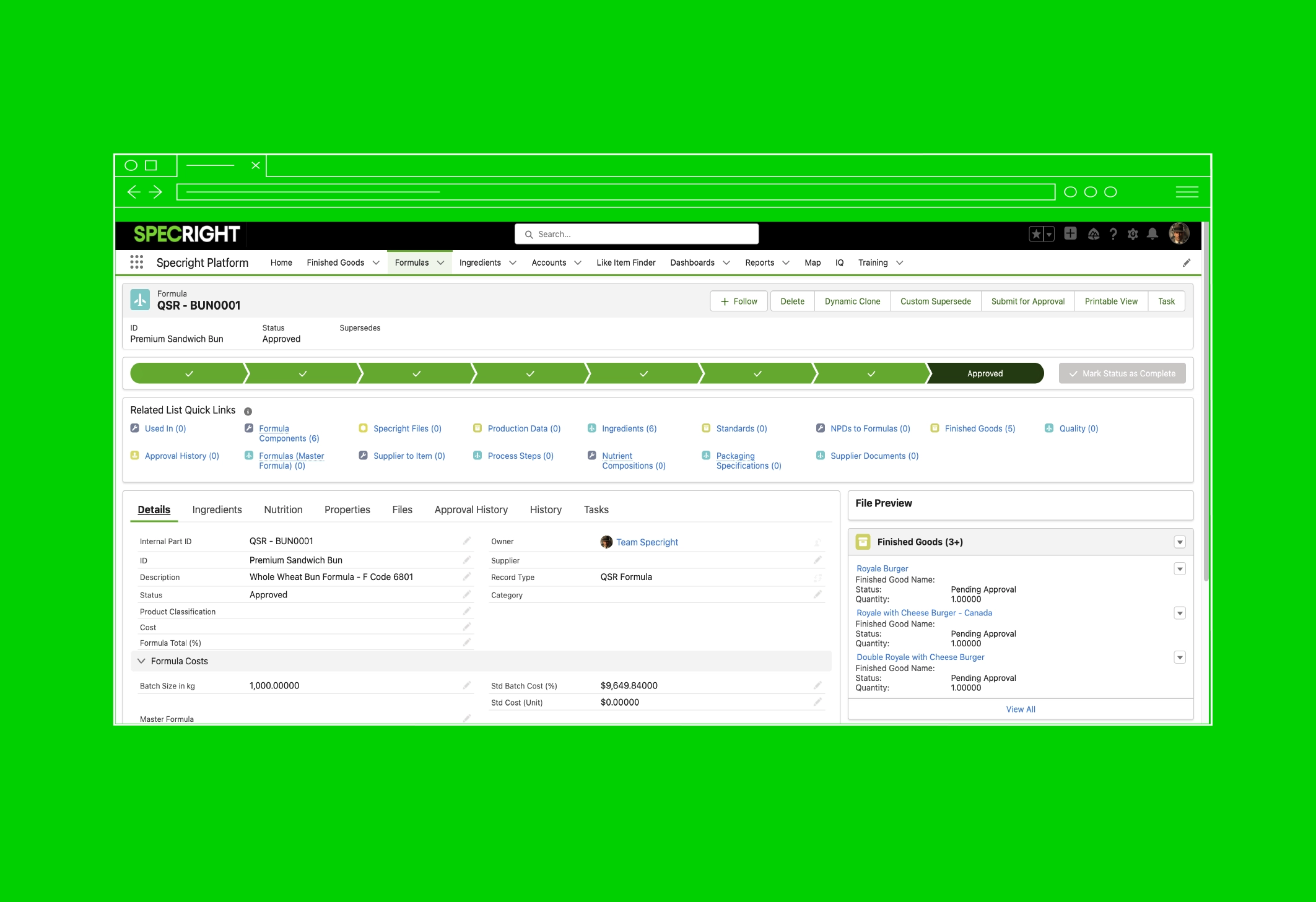Go to the Home nav item
The height and width of the screenshot is (902, 1316).
coord(281,263)
